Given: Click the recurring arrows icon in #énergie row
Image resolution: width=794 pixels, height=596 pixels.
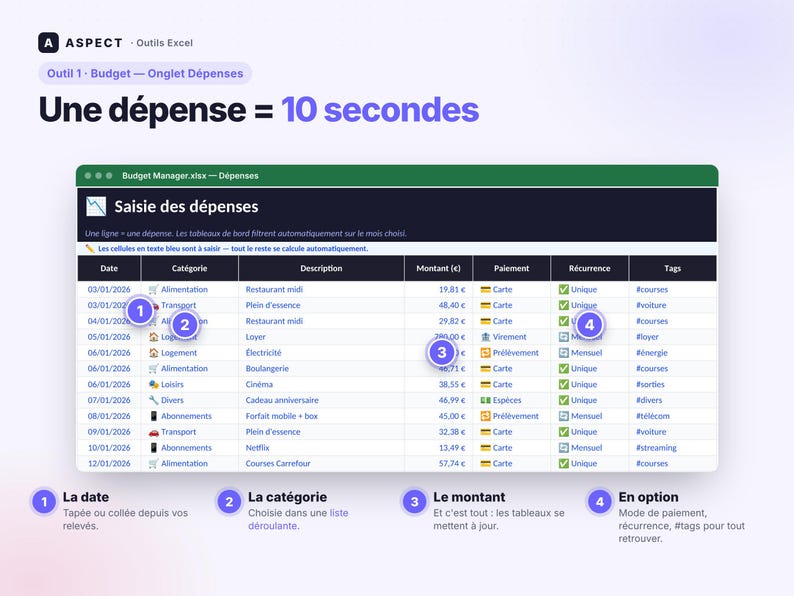Looking at the screenshot, I should (564, 352).
